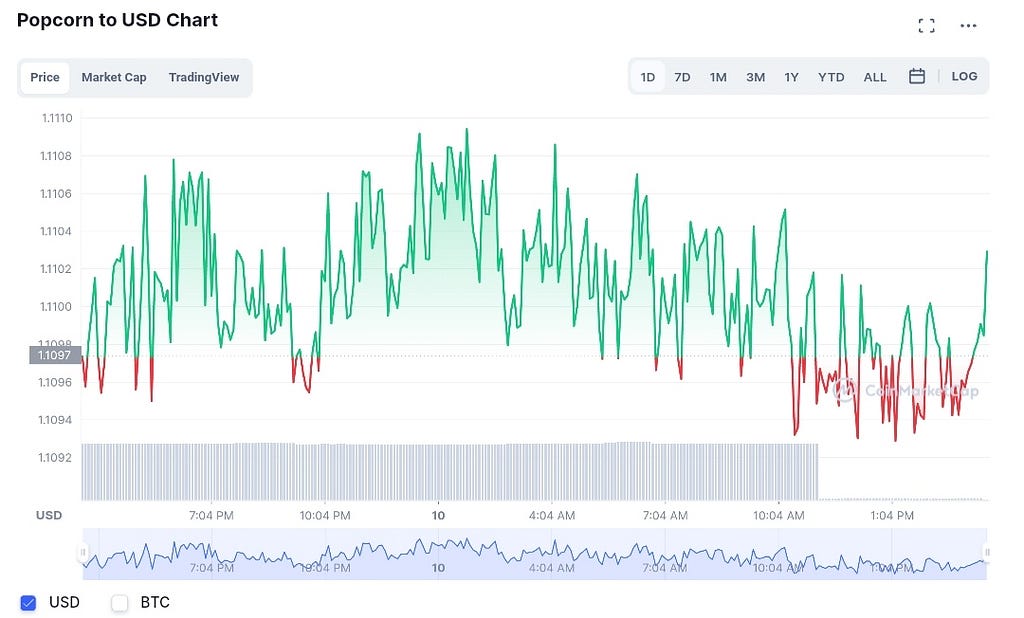Switch to the Market Cap tab
Screen dimensions: 1024x618
point(114,77)
